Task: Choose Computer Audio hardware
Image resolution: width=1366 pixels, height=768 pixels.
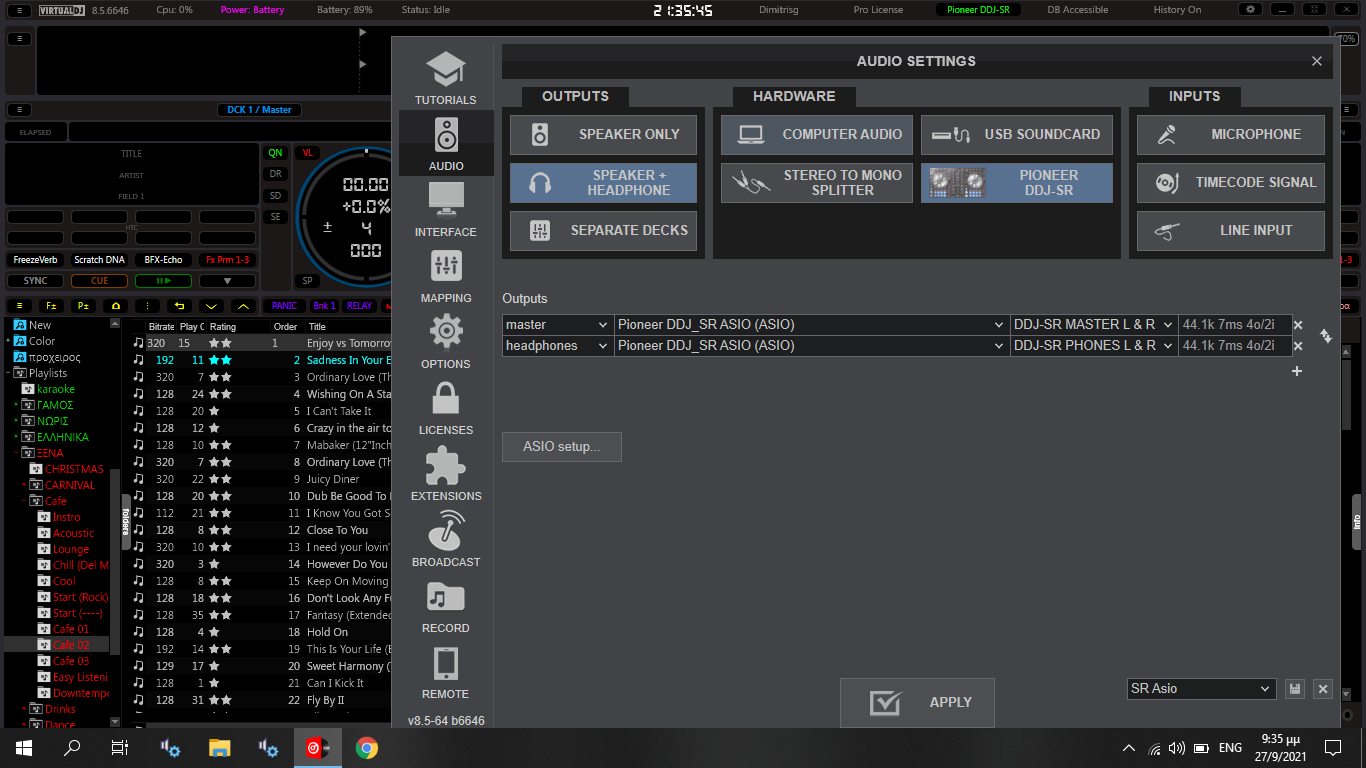Action: click(816, 134)
